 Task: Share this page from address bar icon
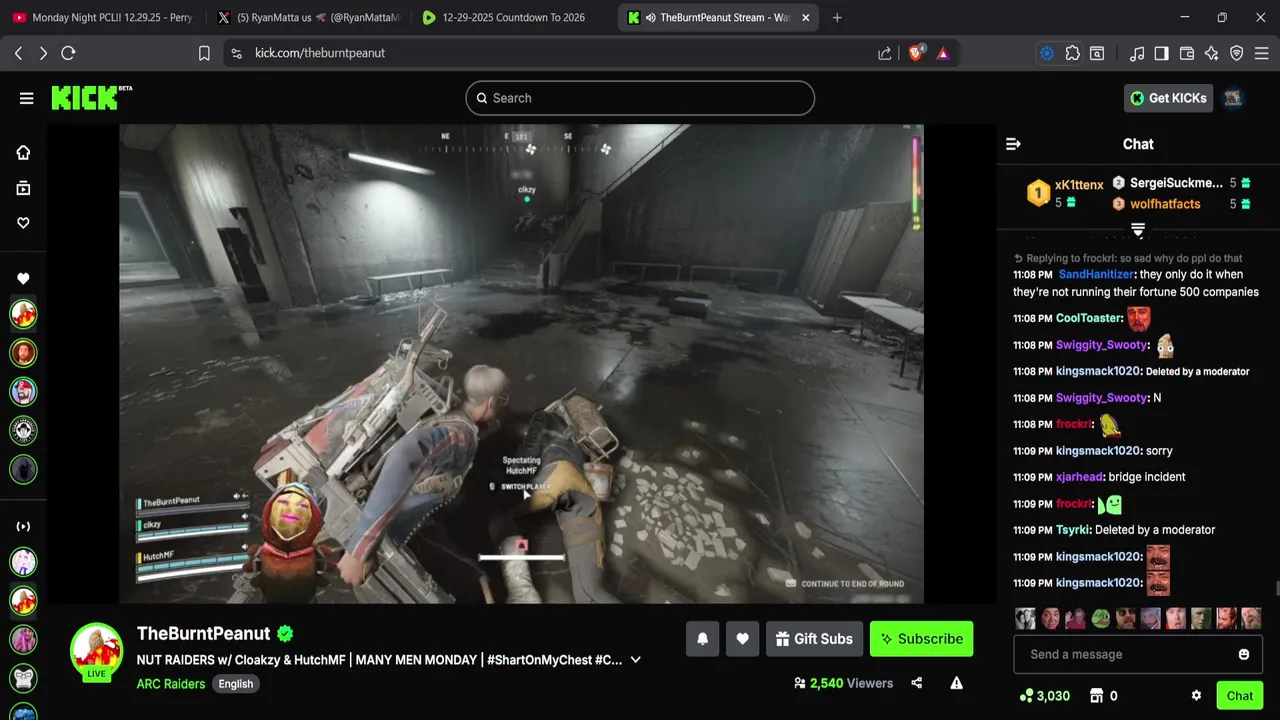(884, 53)
